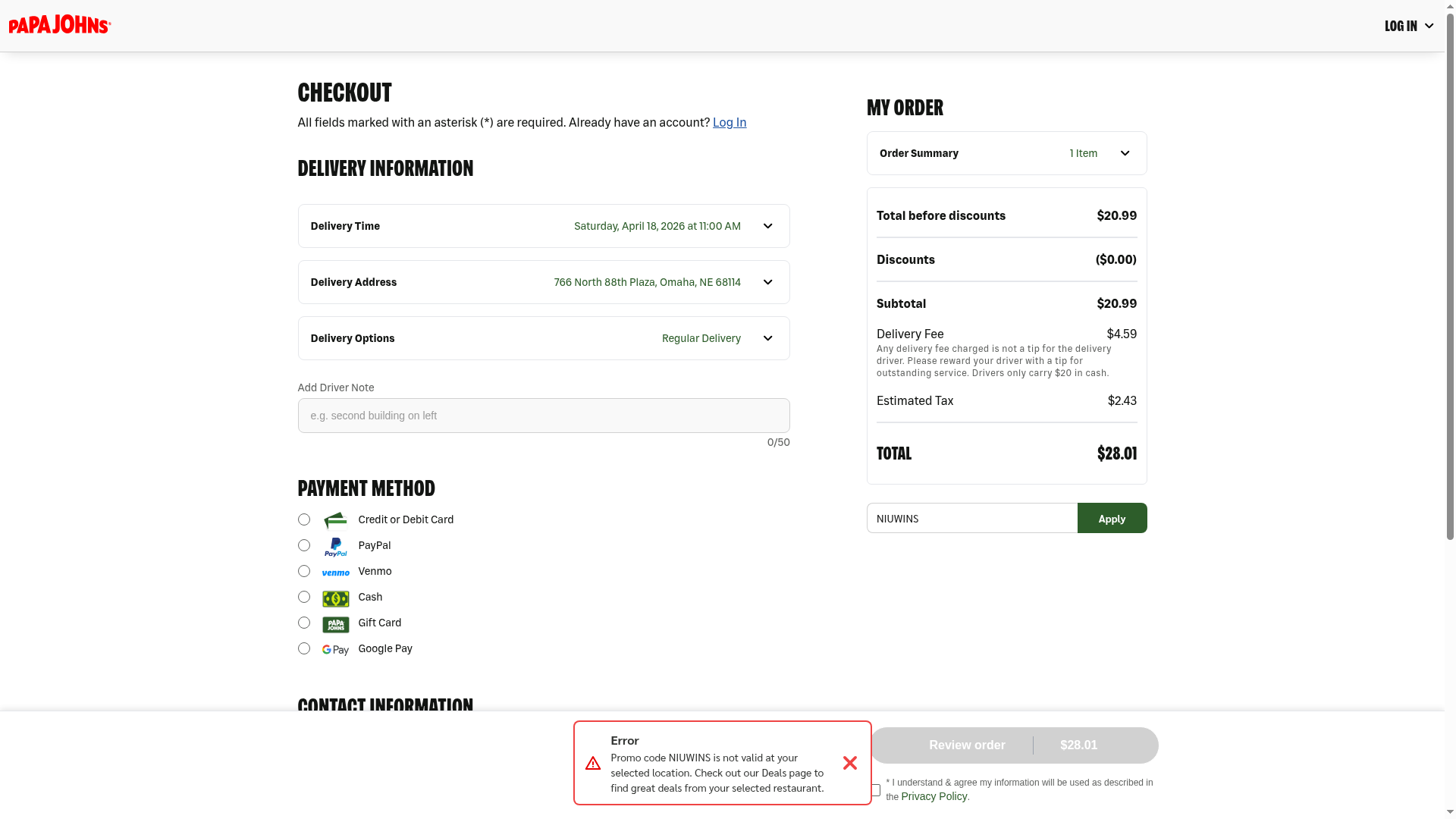The height and width of the screenshot is (819, 1456).
Task: Click the 1 Item count text
Action: pyautogui.click(x=1084, y=153)
